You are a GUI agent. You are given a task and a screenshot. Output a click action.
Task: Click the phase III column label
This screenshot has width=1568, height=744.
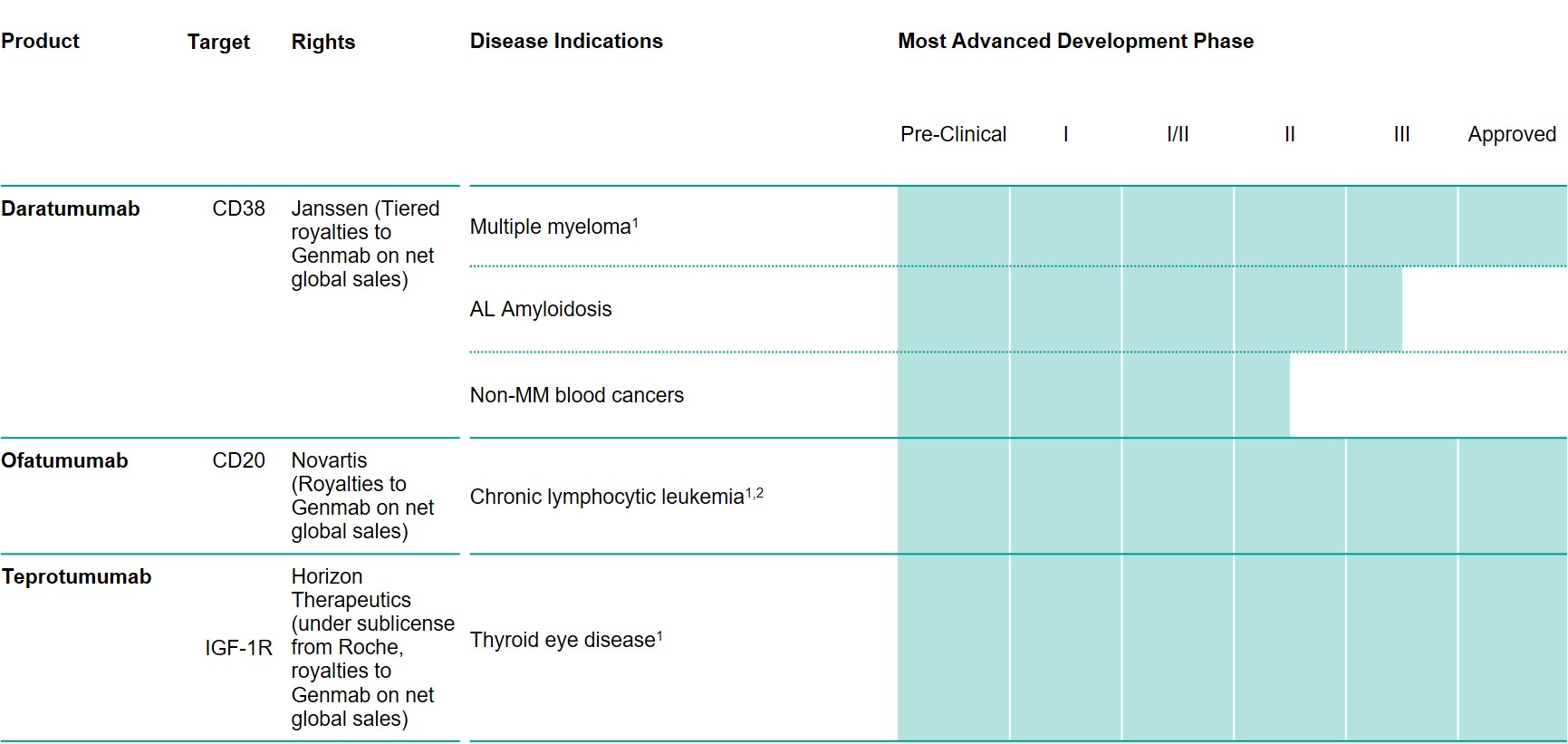1401,135
